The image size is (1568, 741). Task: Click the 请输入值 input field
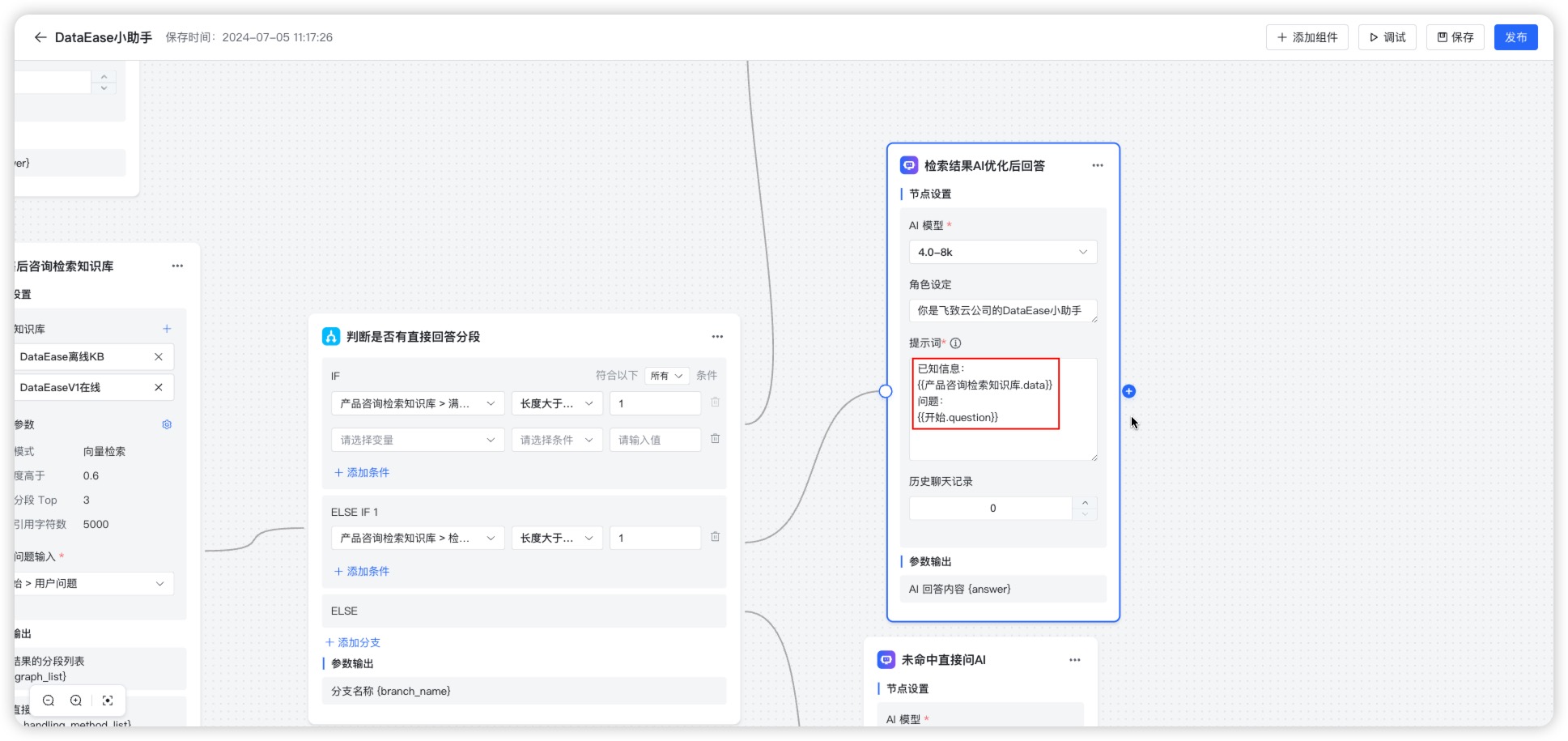pyautogui.click(x=655, y=440)
